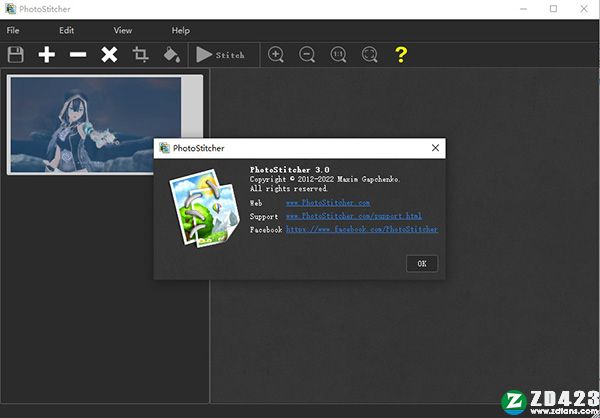The width and height of the screenshot is (600, 418).
Task: Open the www.PhotoStitcher.com web link
Action: [328, 203]
